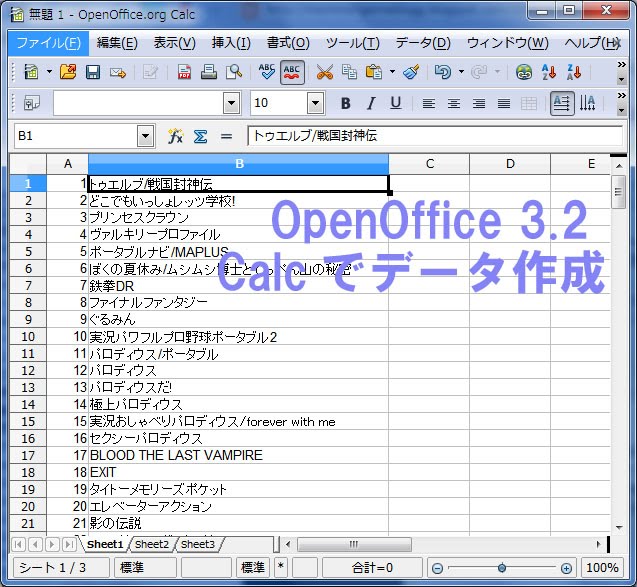Export directly as PDF icon
637x587 pixels.
pyautogui.click(x=184, y=72)
